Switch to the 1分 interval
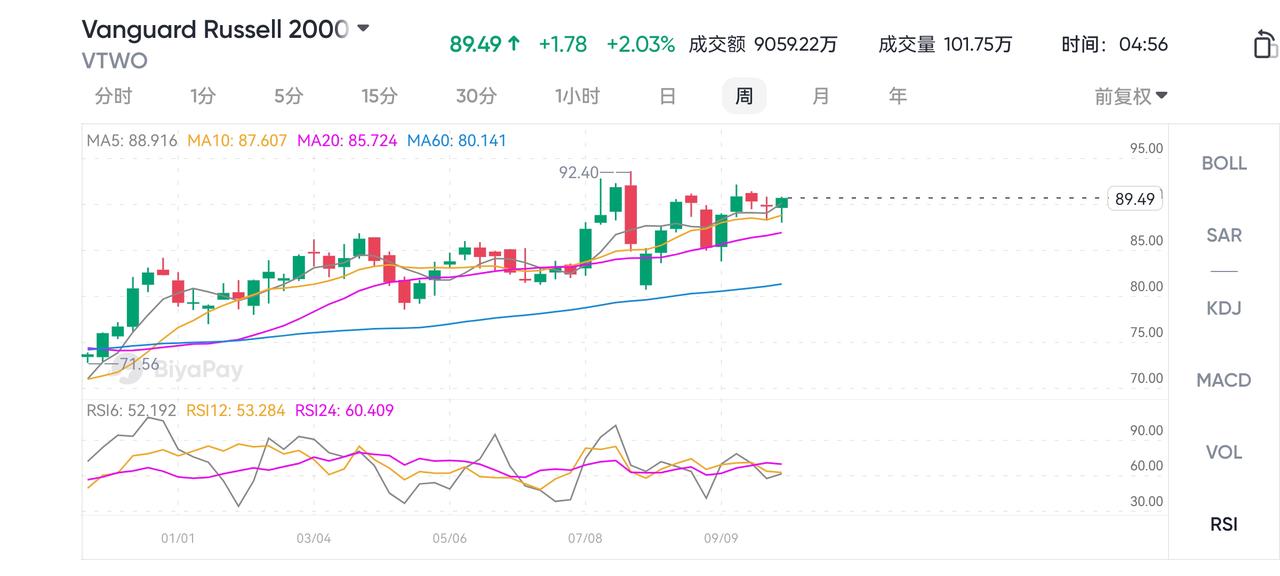This screenshot has width=1280, height=576. click(x=202, y=96)
